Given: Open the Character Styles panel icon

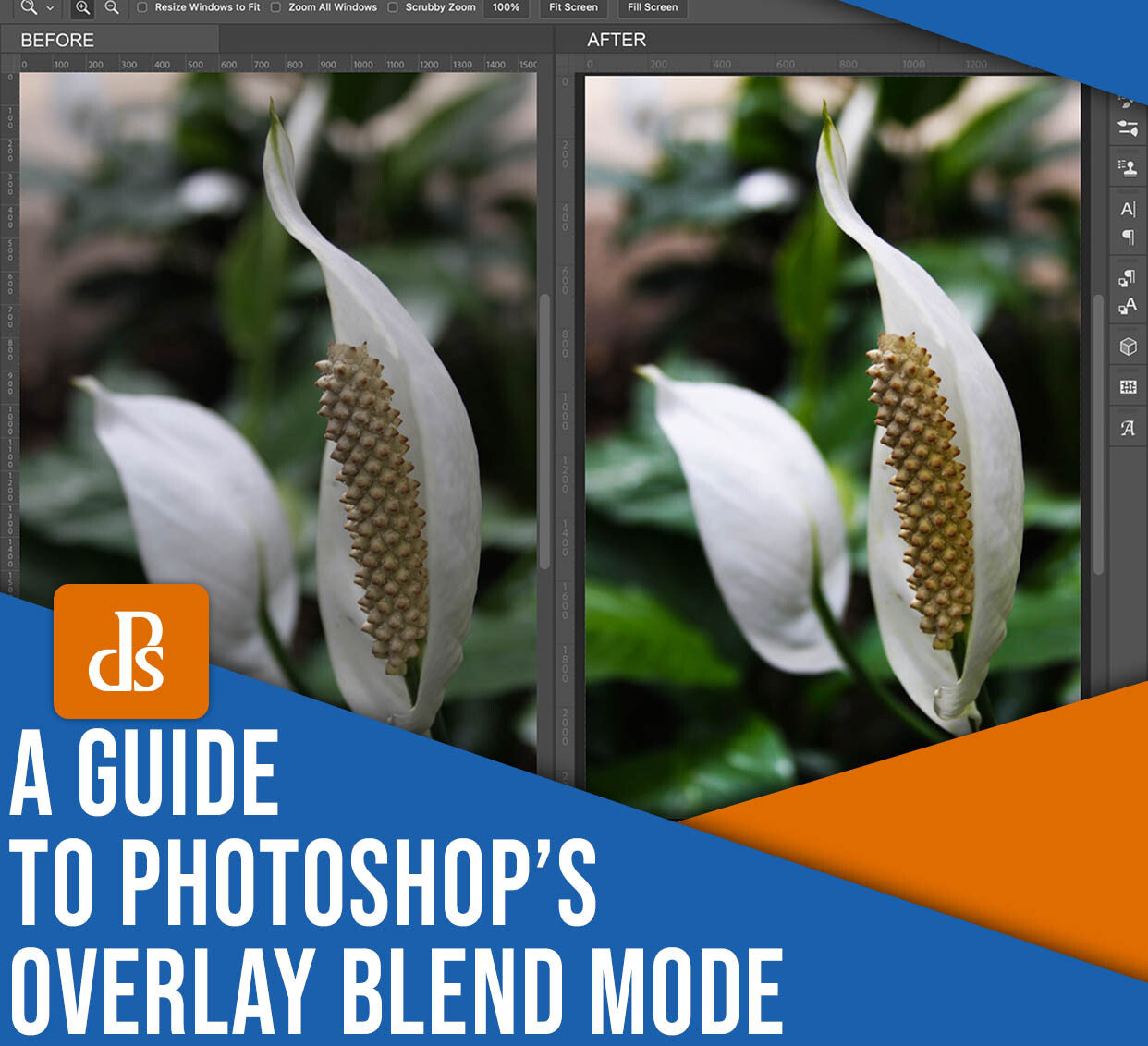Looking at the screenshot, I should 1128,305.
